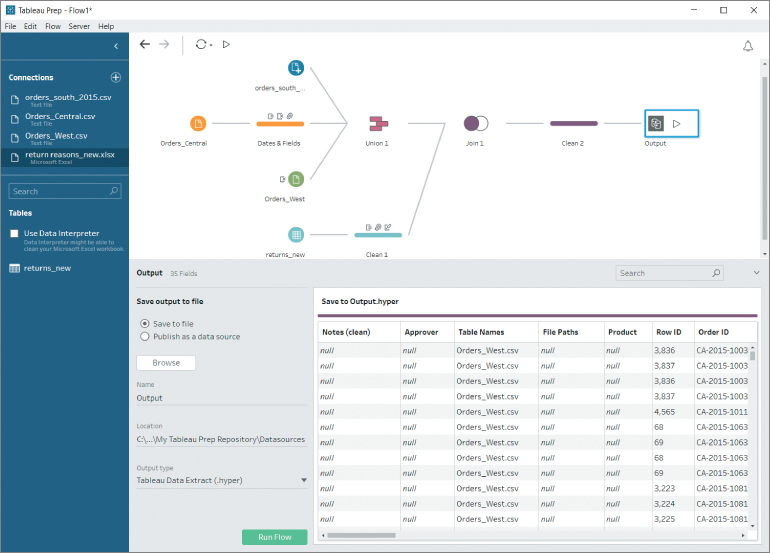Open the refresh options dropdown arrow
The height and width of the screenshot is (553, 770).
click(211, 45)
